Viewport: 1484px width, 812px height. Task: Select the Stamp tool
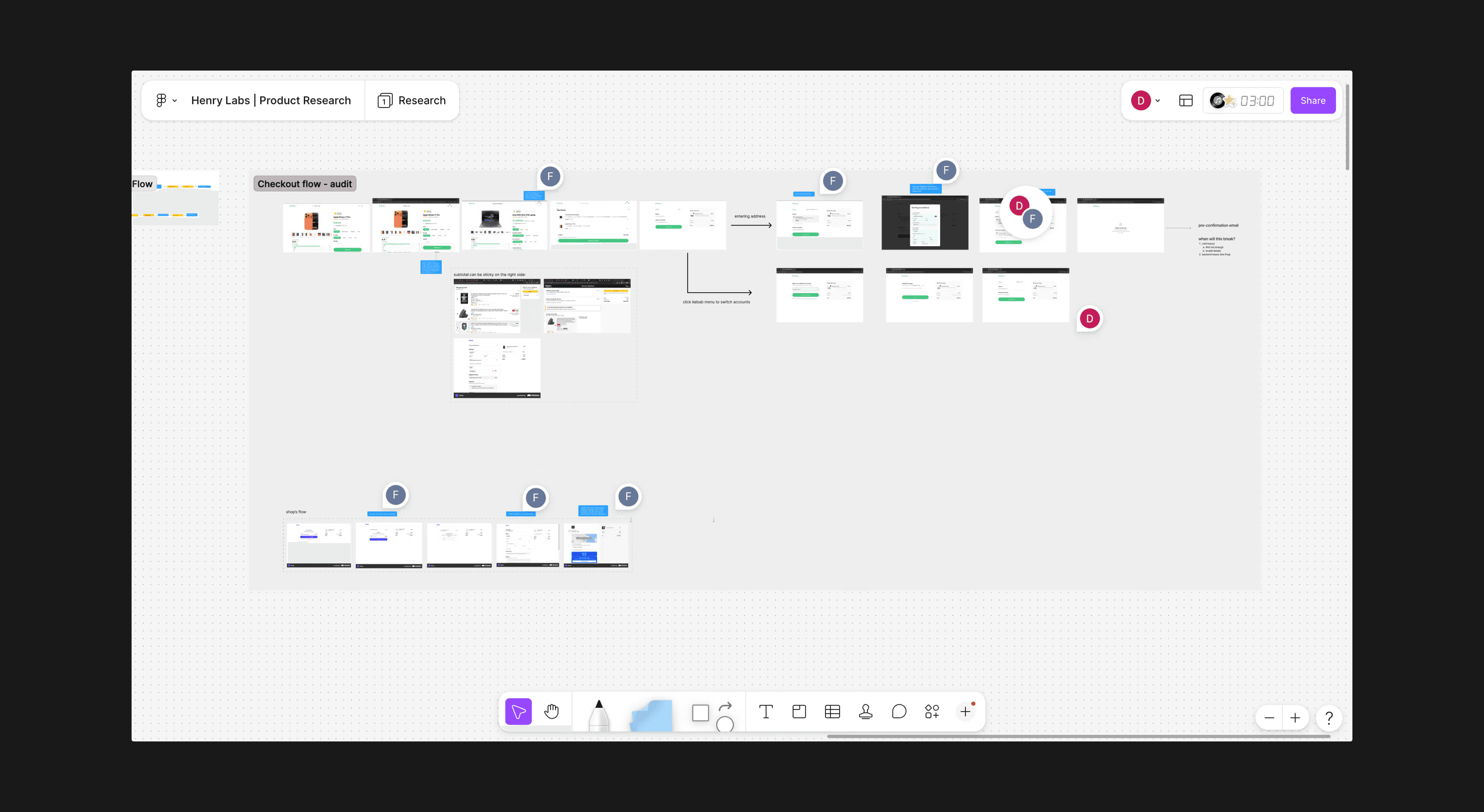865,712
